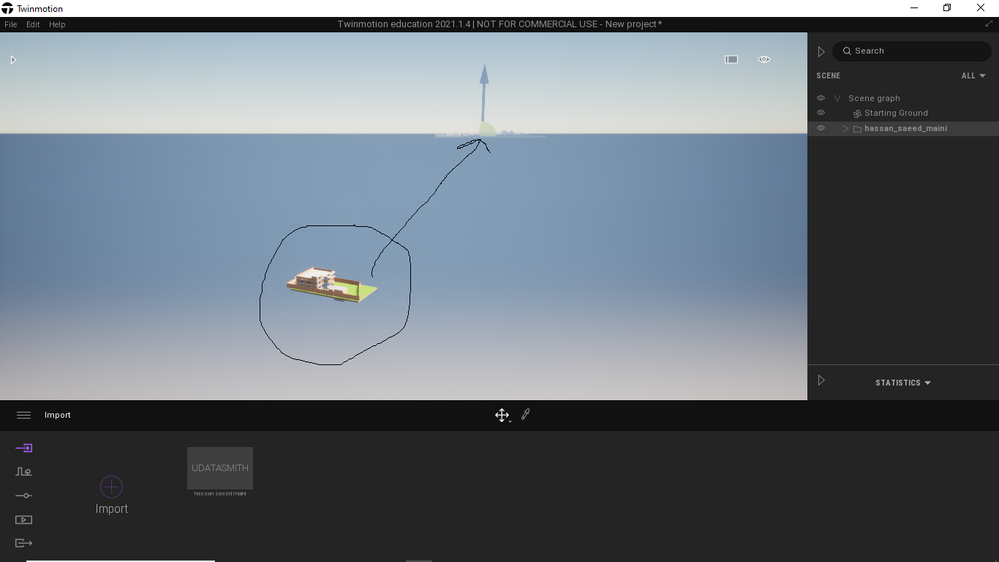Viewport: 999px width, 562px height.
Task: Open the Import tab in left sidebar
Action: [24, 448]
